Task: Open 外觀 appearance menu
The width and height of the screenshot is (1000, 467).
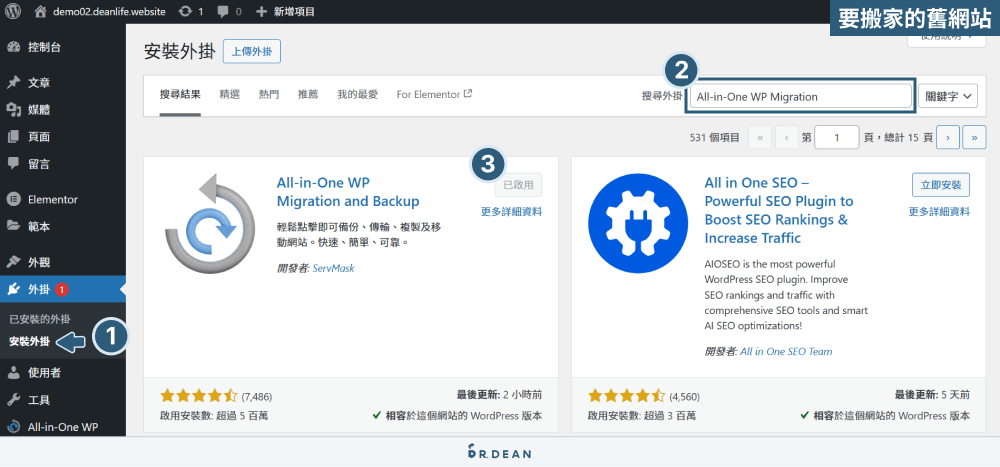Action: coord(62,262)
